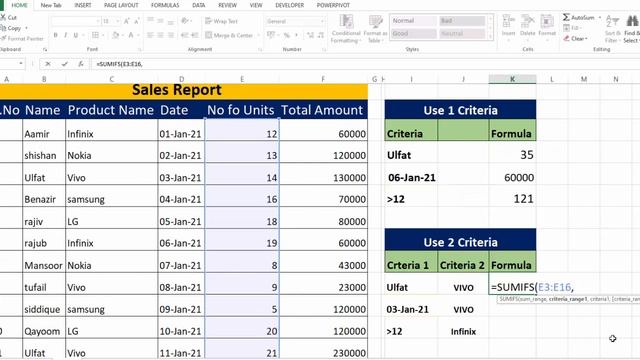Apply the Normal cell style
Screen dimensions: 640x360
click(x=413, y=20)
